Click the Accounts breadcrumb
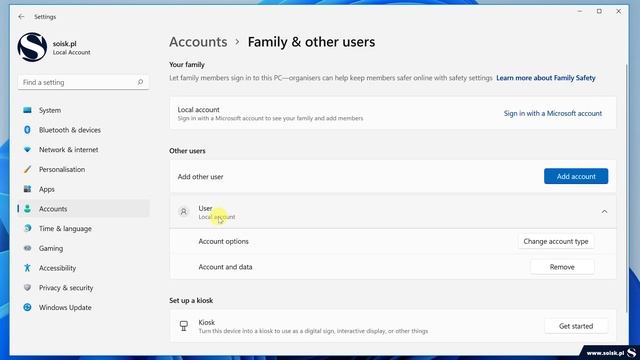Image resolution: width=640 pixels, height=360 pixels. coord(198,42)
